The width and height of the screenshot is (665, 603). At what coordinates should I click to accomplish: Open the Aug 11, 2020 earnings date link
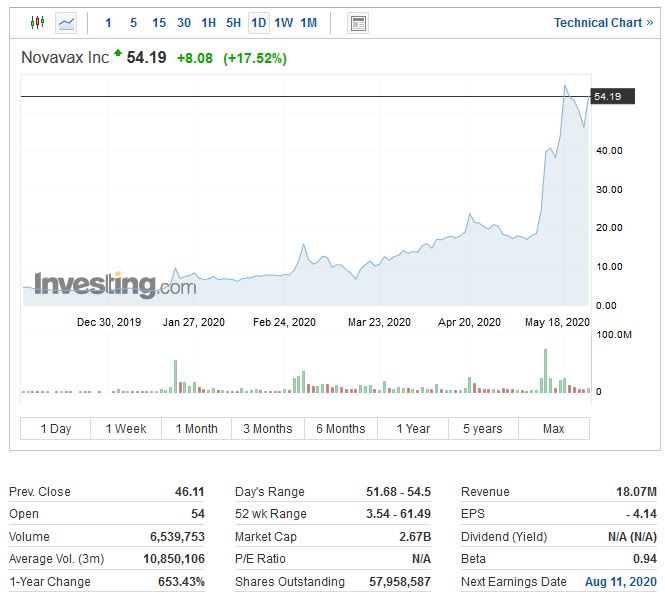[620, 581]
